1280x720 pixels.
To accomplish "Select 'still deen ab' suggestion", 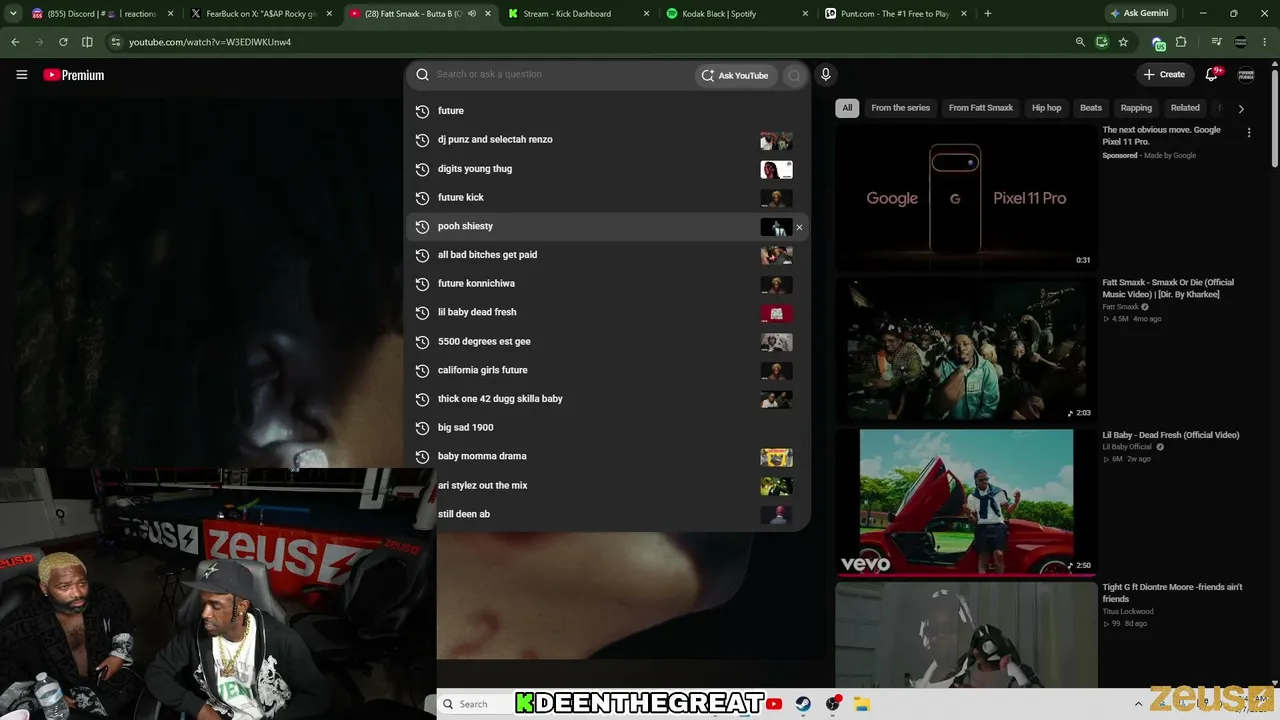I will pyautogui.click(x=607, y=514).
